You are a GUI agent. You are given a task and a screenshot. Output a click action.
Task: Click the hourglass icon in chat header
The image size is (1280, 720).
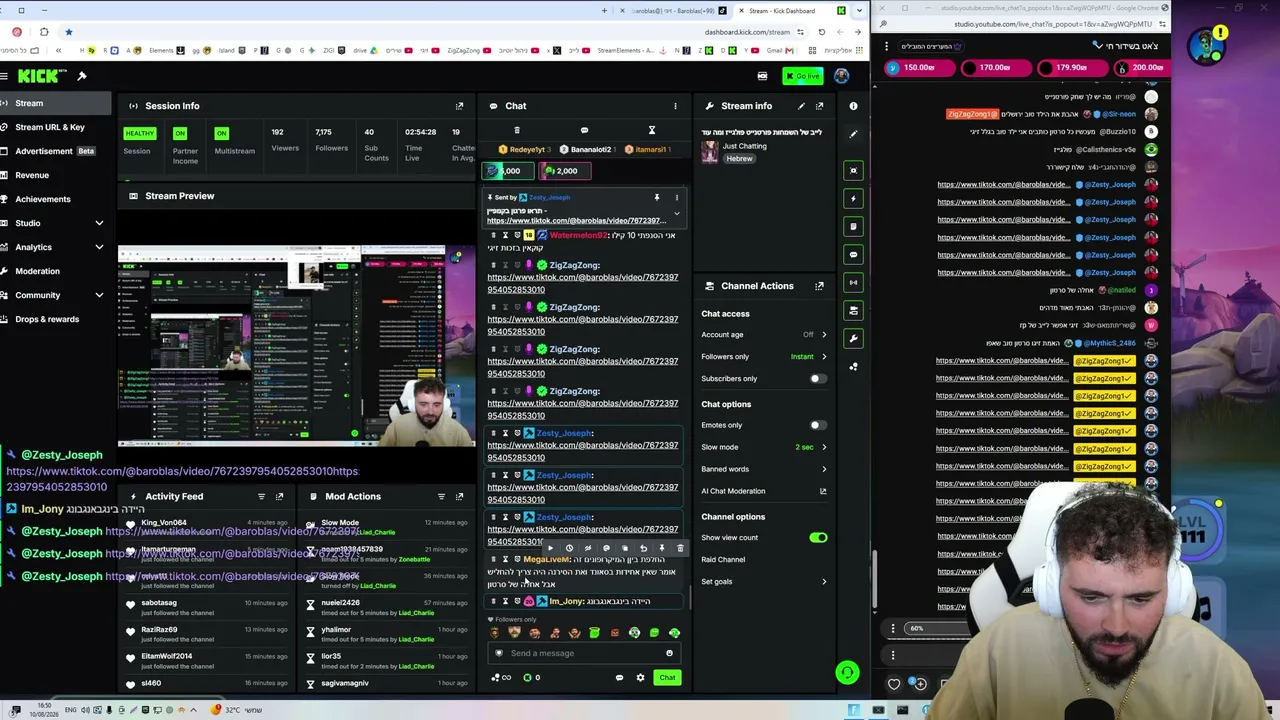(x=651, y=130)
